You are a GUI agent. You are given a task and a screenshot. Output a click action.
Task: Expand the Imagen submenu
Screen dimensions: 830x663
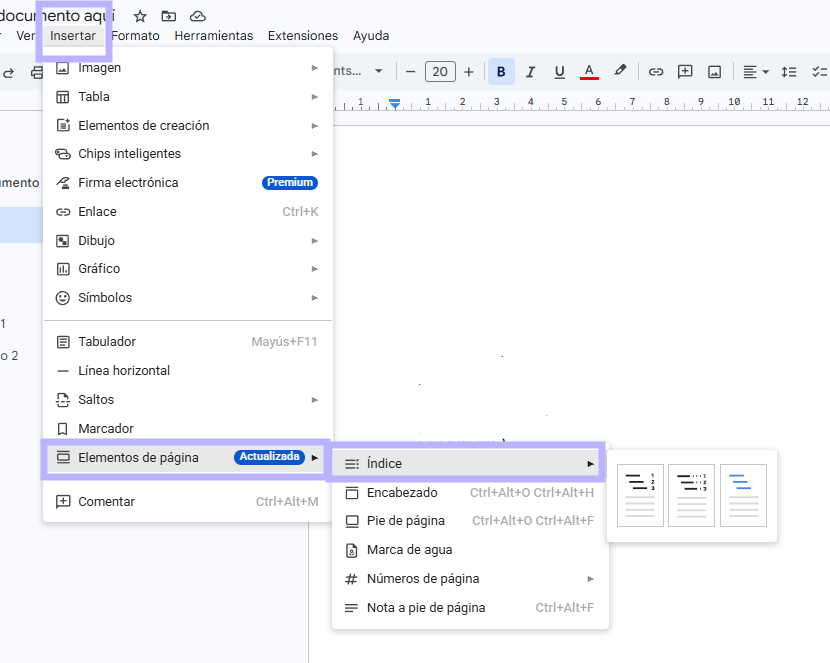coord(187,68)
